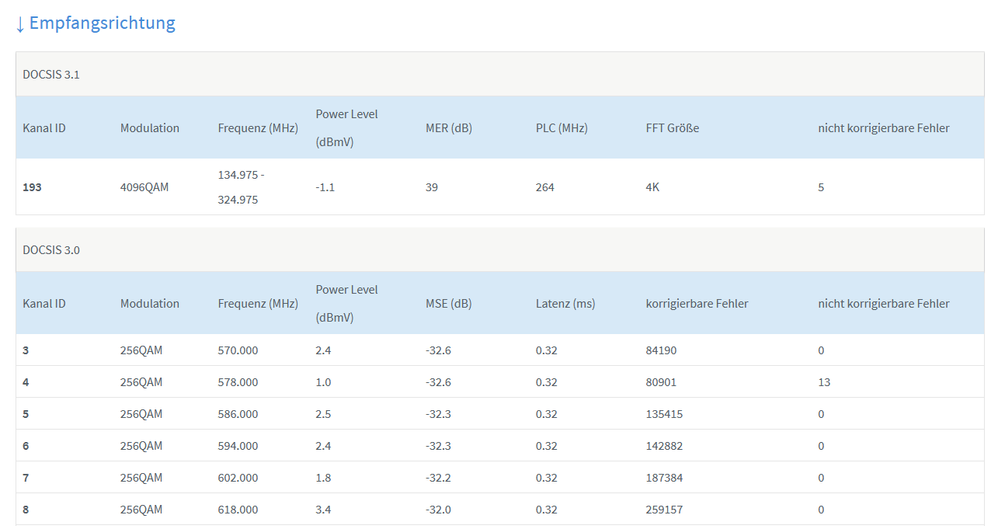Click the 602.000 frequency cell
The height and width of the screenshot is (526, 998).
point(238,478)
